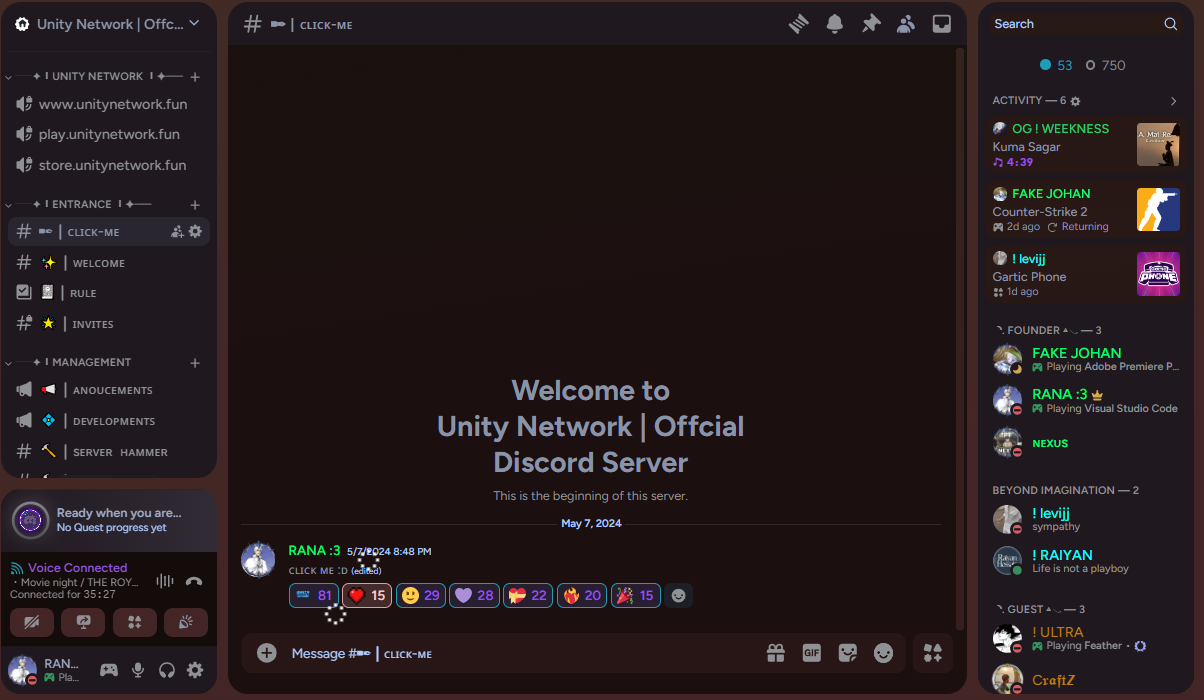Share your screen

tap(83, 623)
